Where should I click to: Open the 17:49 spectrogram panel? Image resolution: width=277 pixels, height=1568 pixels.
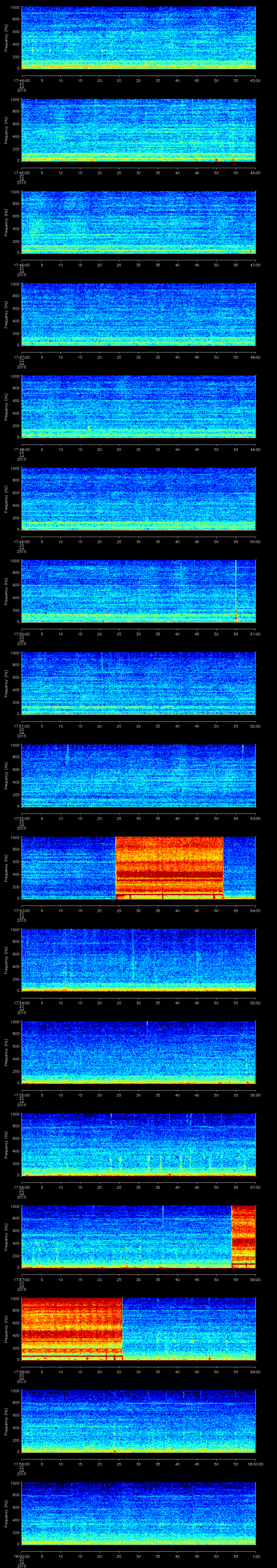(138, 499)
